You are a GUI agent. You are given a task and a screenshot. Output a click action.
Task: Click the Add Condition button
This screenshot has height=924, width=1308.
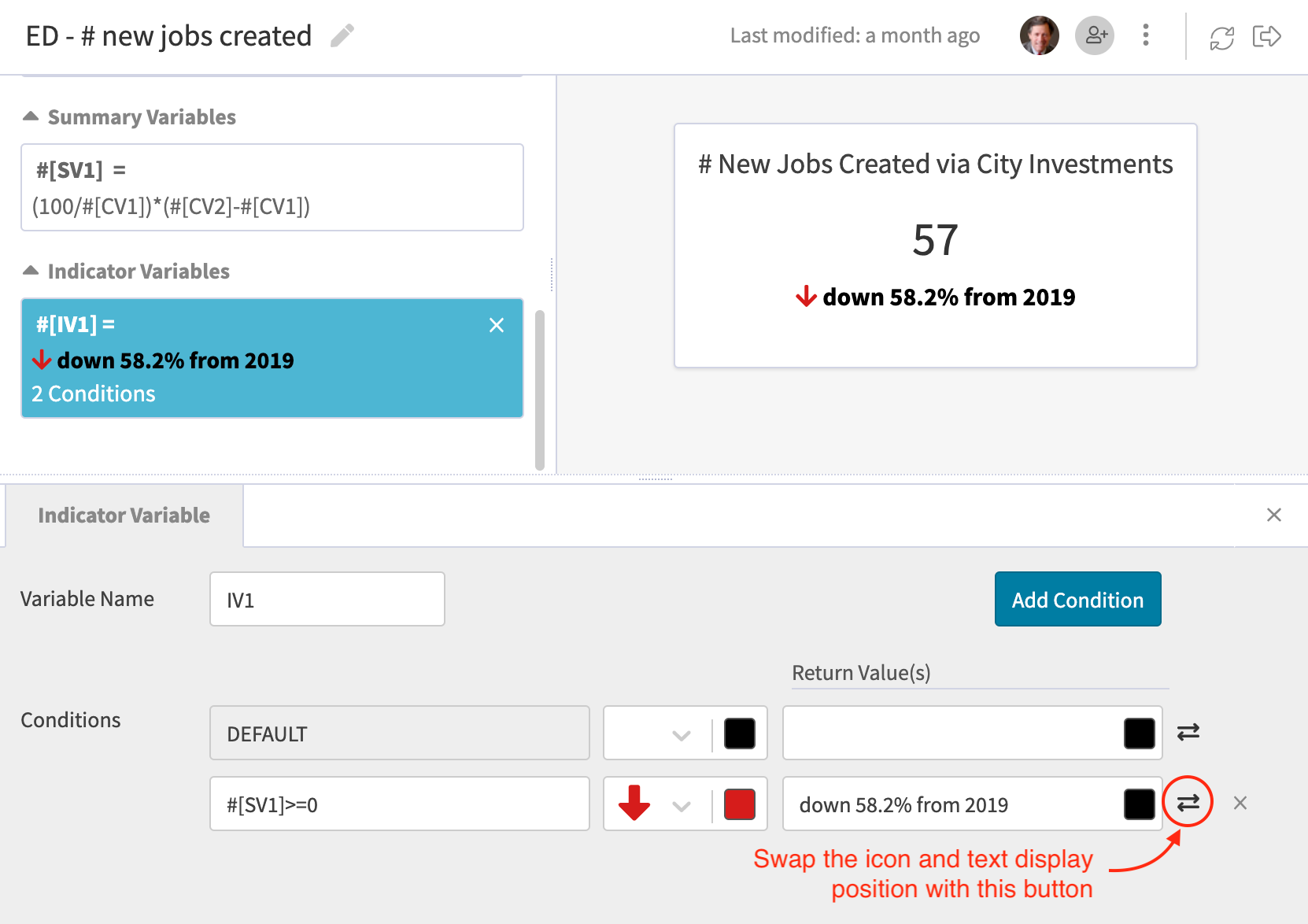click(1077, 599)
